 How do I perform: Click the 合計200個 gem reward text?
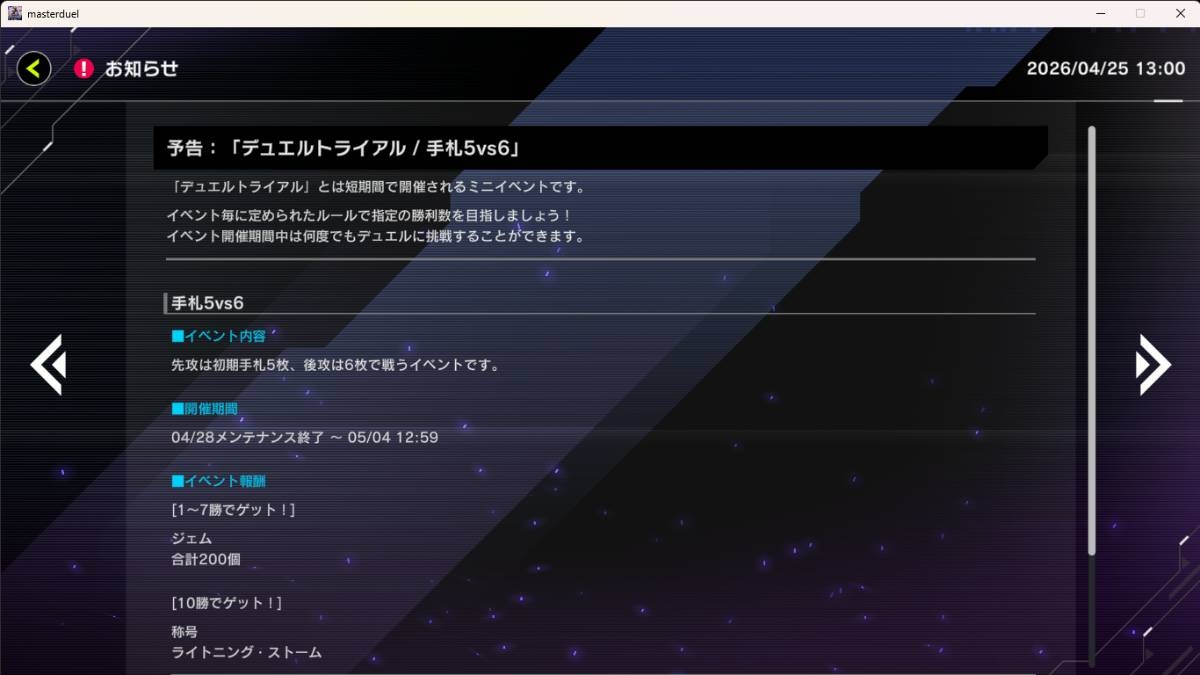click(x=206, y=559)
